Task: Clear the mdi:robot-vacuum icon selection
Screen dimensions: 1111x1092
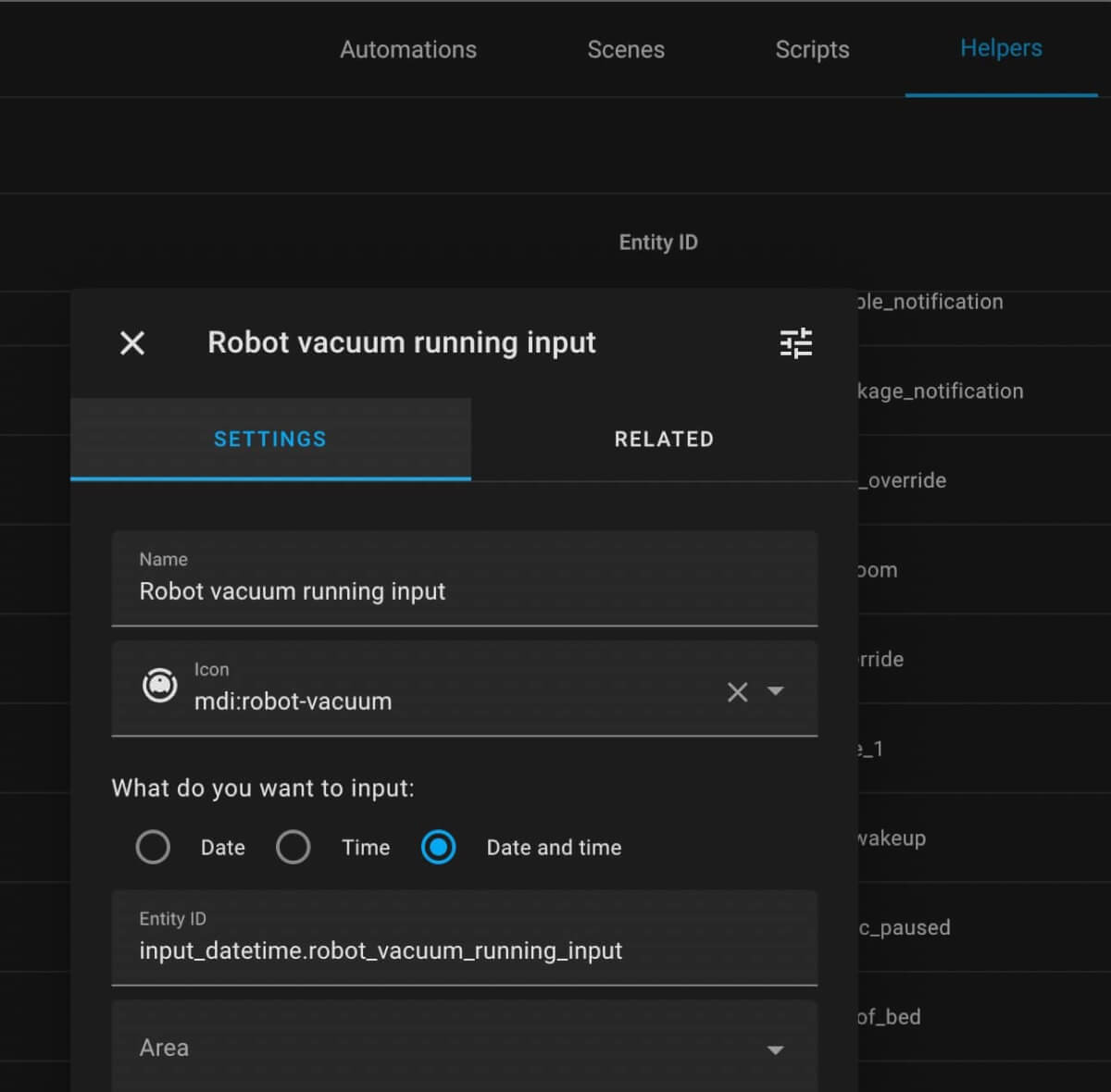Action: point(737,691)
